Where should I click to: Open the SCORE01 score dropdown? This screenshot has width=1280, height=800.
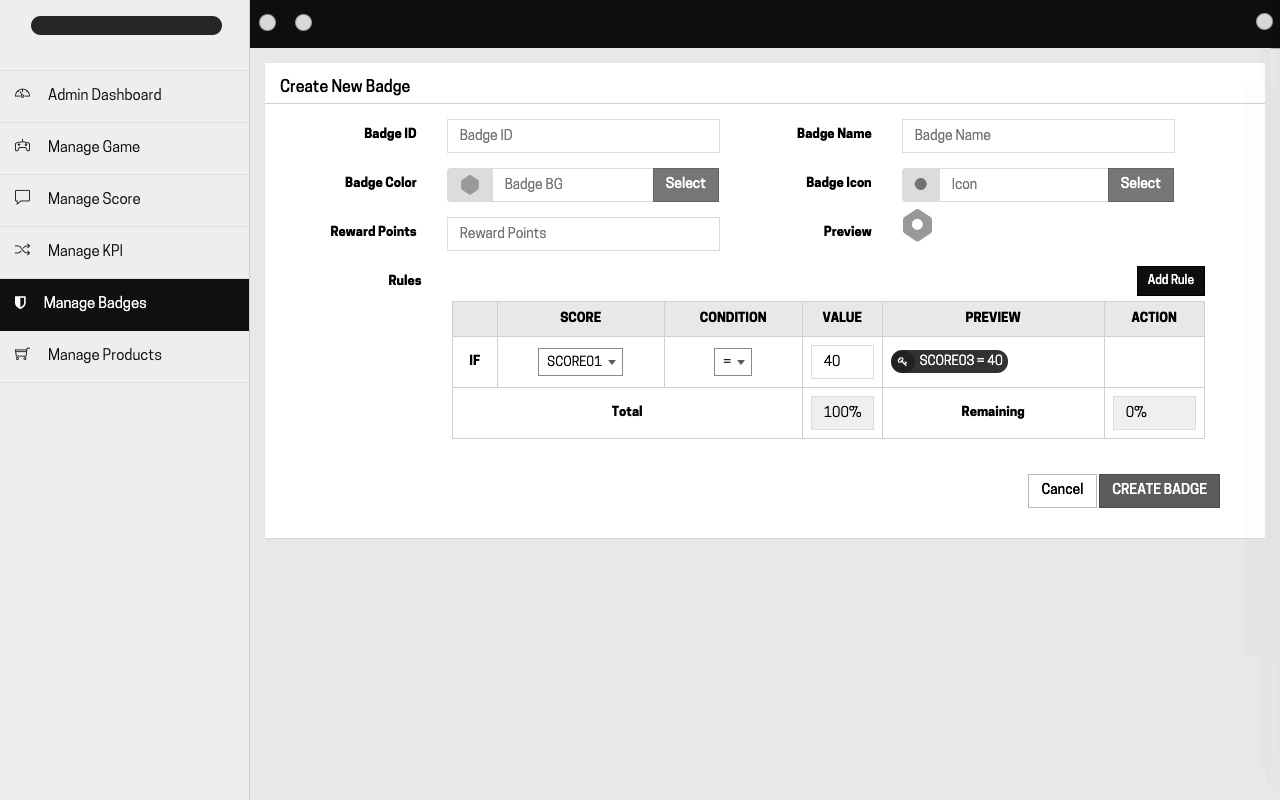580,362
